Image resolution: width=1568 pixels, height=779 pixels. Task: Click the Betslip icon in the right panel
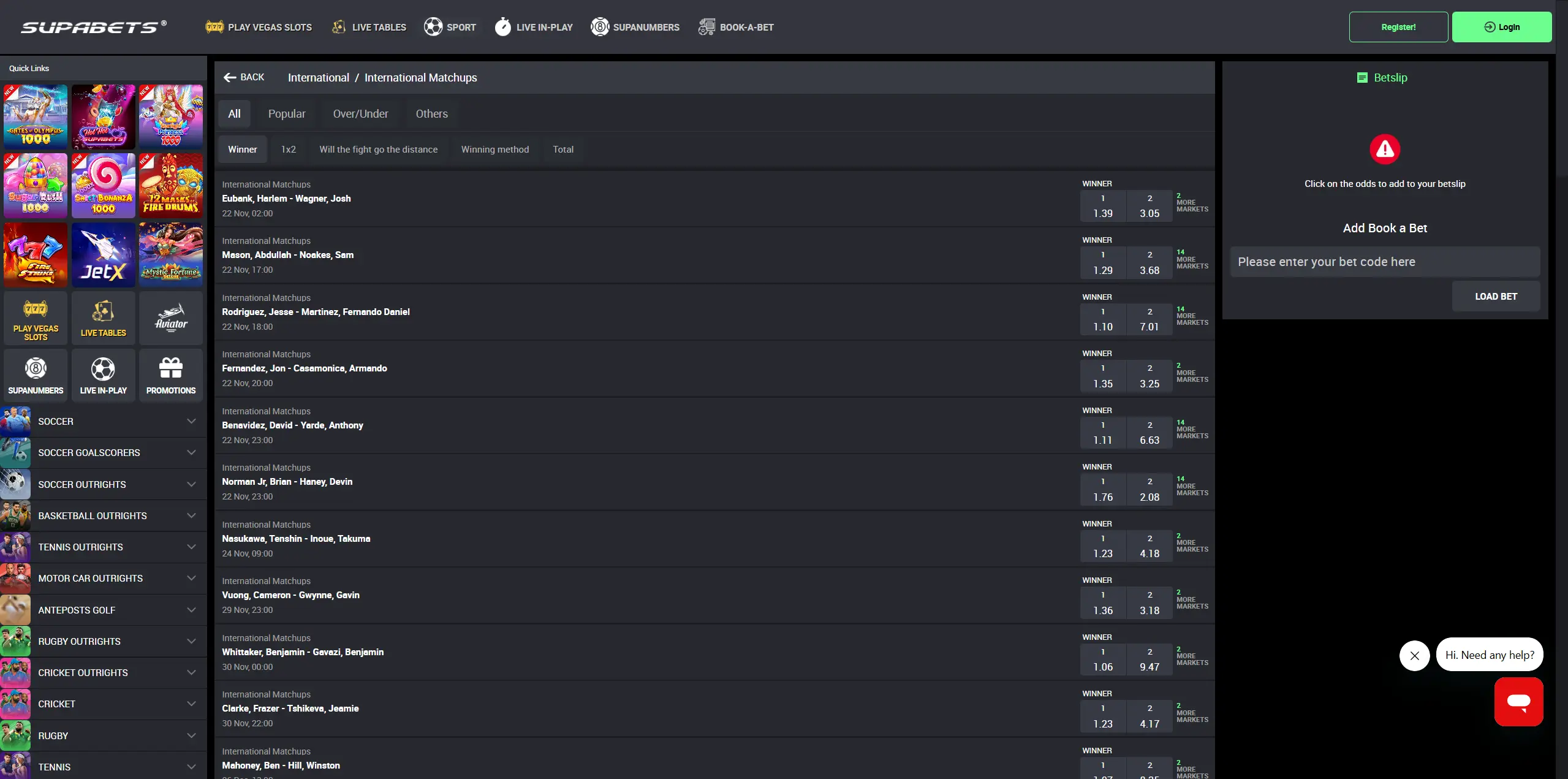tap(1363, 77)
